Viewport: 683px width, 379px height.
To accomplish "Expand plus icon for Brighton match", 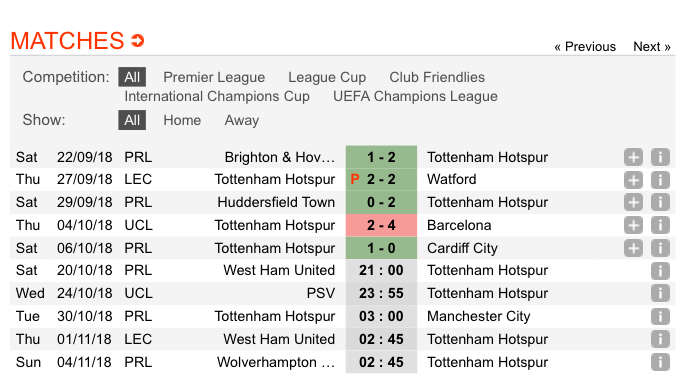I will pyautogui.click(x=633, y=157).
